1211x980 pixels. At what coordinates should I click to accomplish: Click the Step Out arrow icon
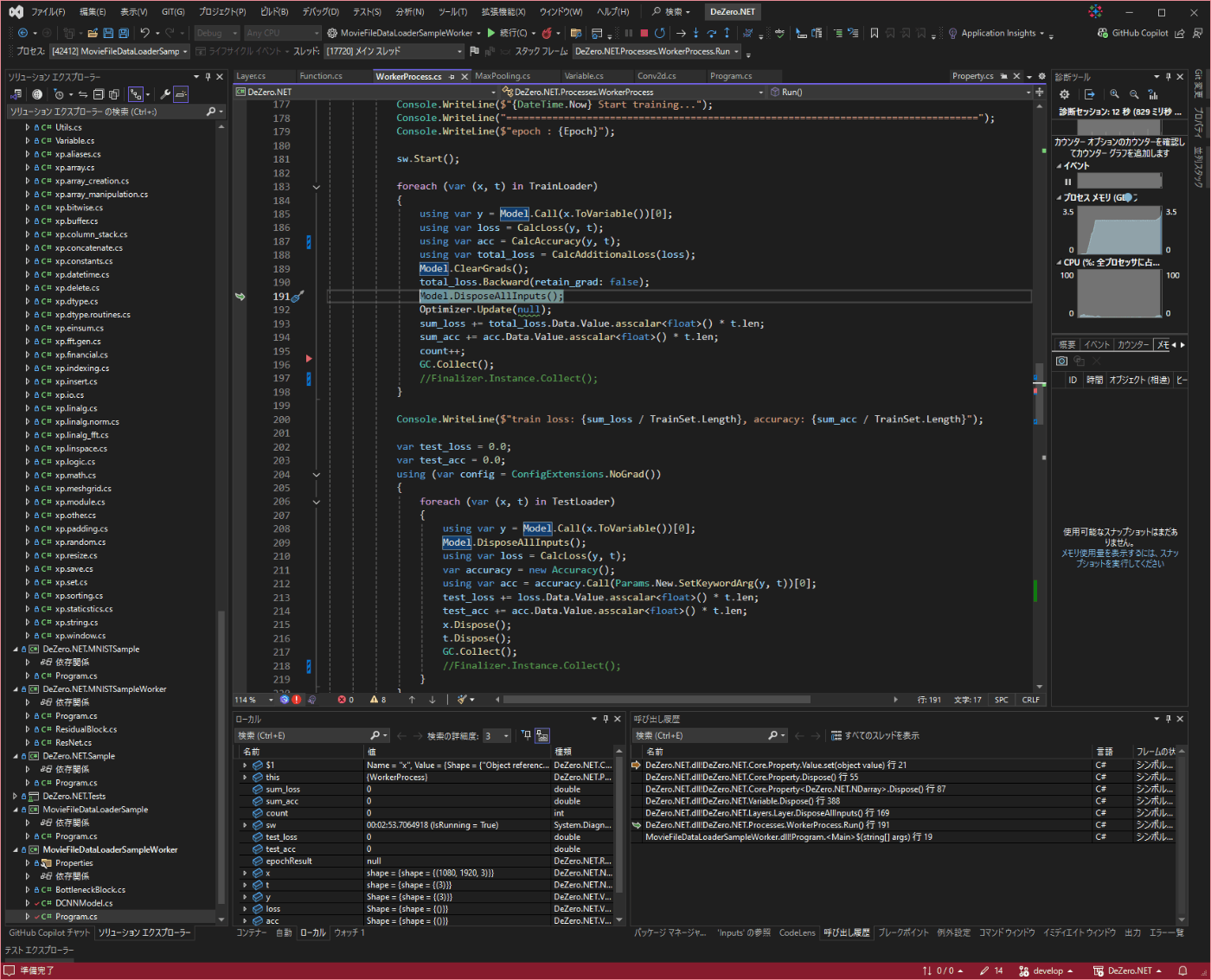click(x=726, y=33)
